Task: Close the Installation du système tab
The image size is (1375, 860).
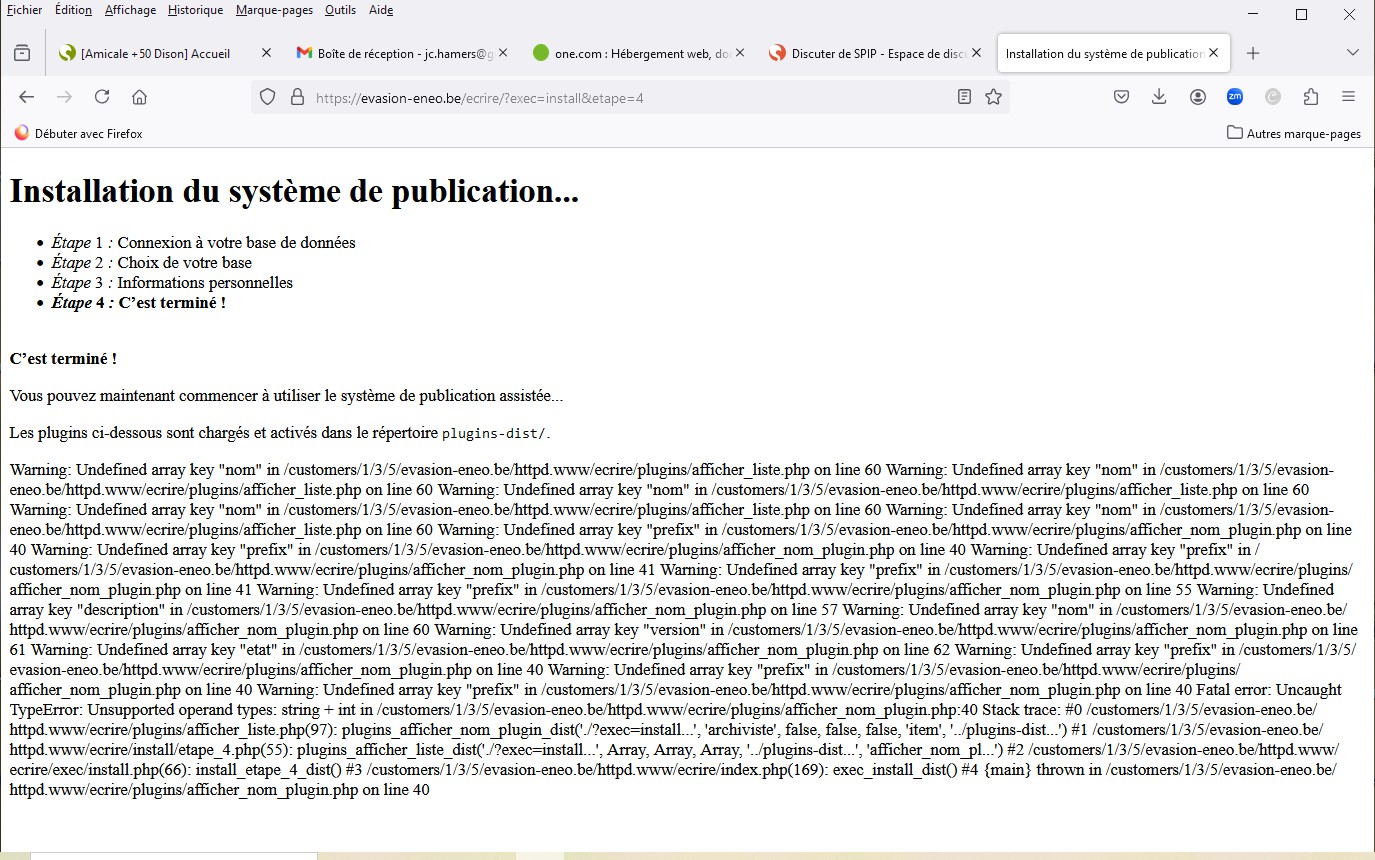Action: point(1213,53)
